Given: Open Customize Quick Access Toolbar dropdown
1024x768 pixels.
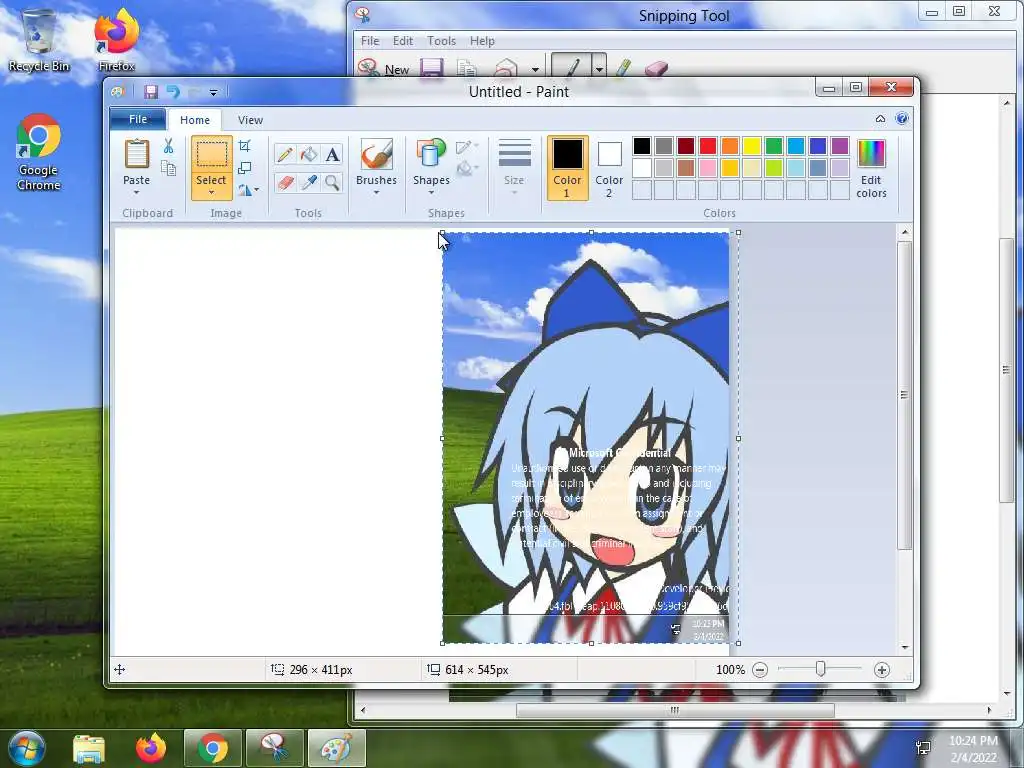Looking at the screenshot, I should click(214, 93).
